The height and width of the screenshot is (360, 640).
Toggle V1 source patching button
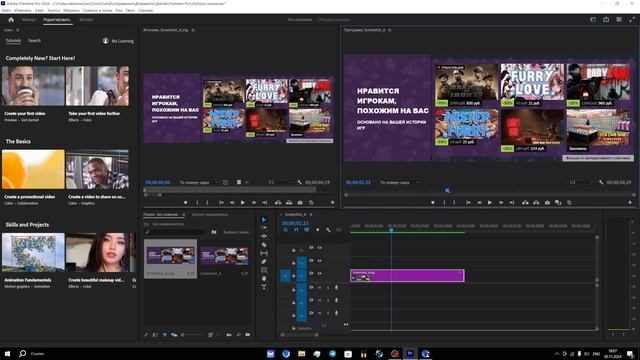(285, 276)
